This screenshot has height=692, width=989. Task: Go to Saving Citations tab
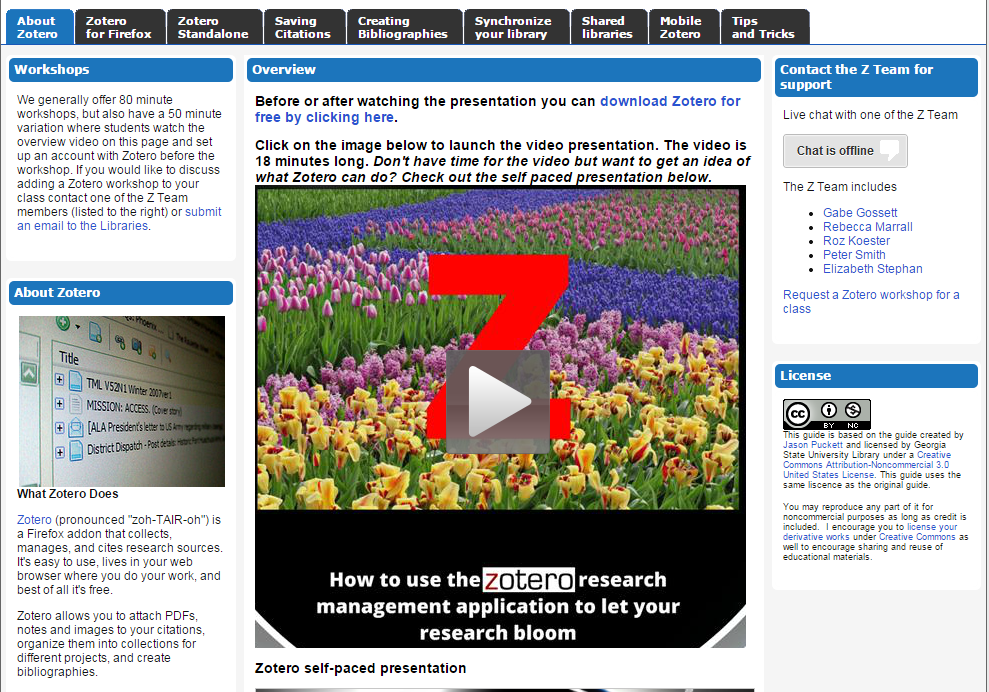[x=304, y=27]
